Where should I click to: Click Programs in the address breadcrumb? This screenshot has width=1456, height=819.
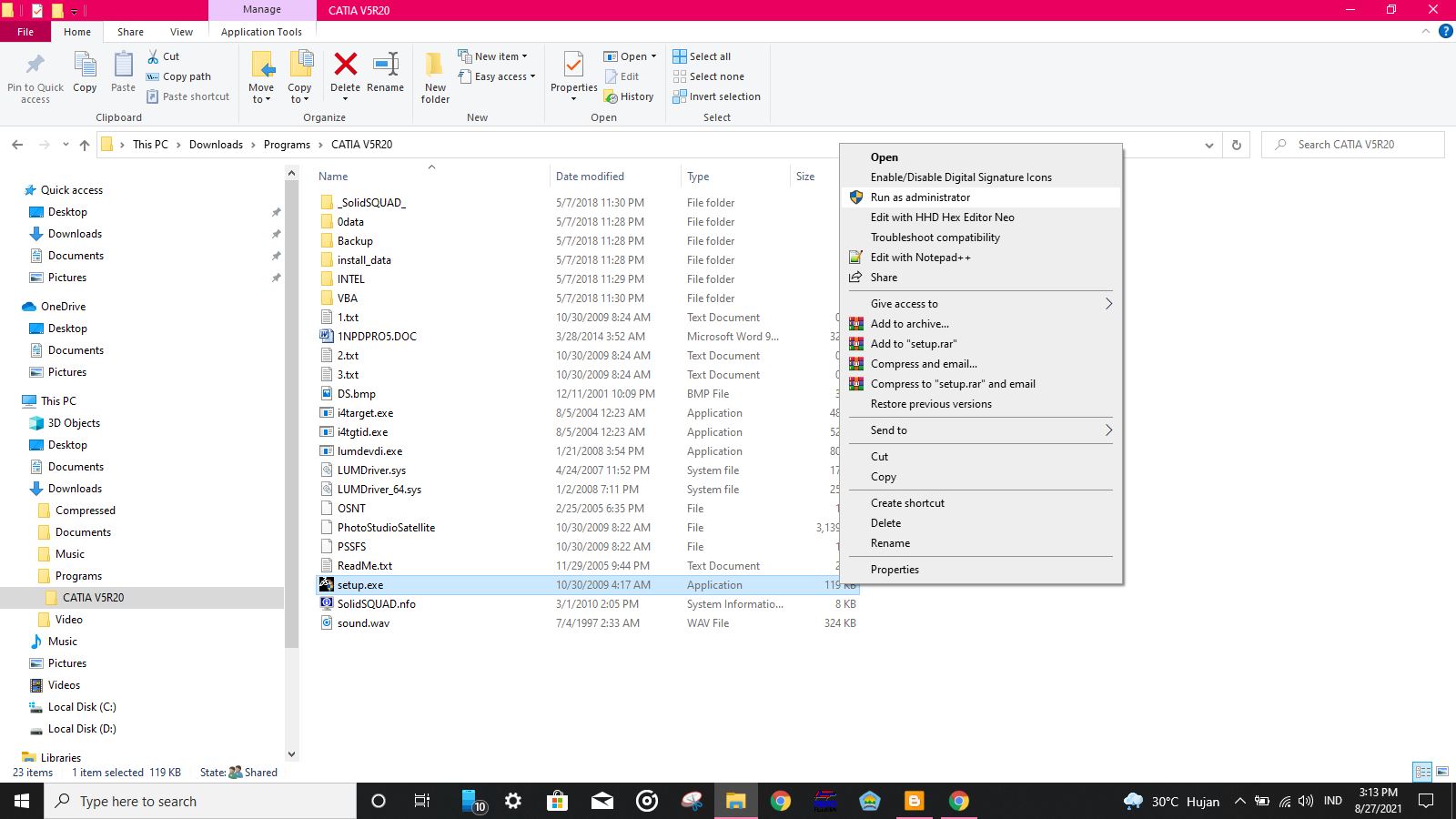287,145
